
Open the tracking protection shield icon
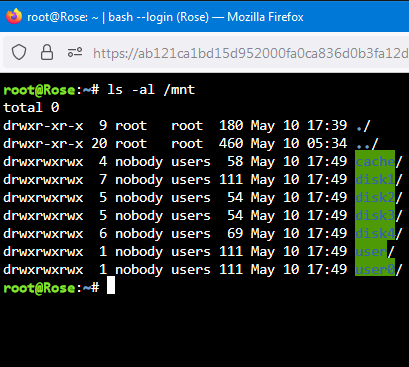(19, 52)
